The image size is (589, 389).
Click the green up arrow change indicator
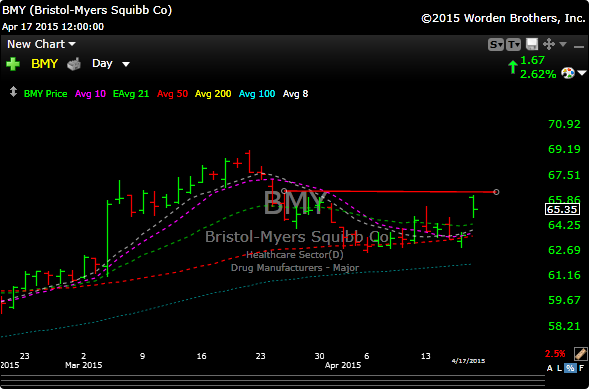[x=512, y=68]
